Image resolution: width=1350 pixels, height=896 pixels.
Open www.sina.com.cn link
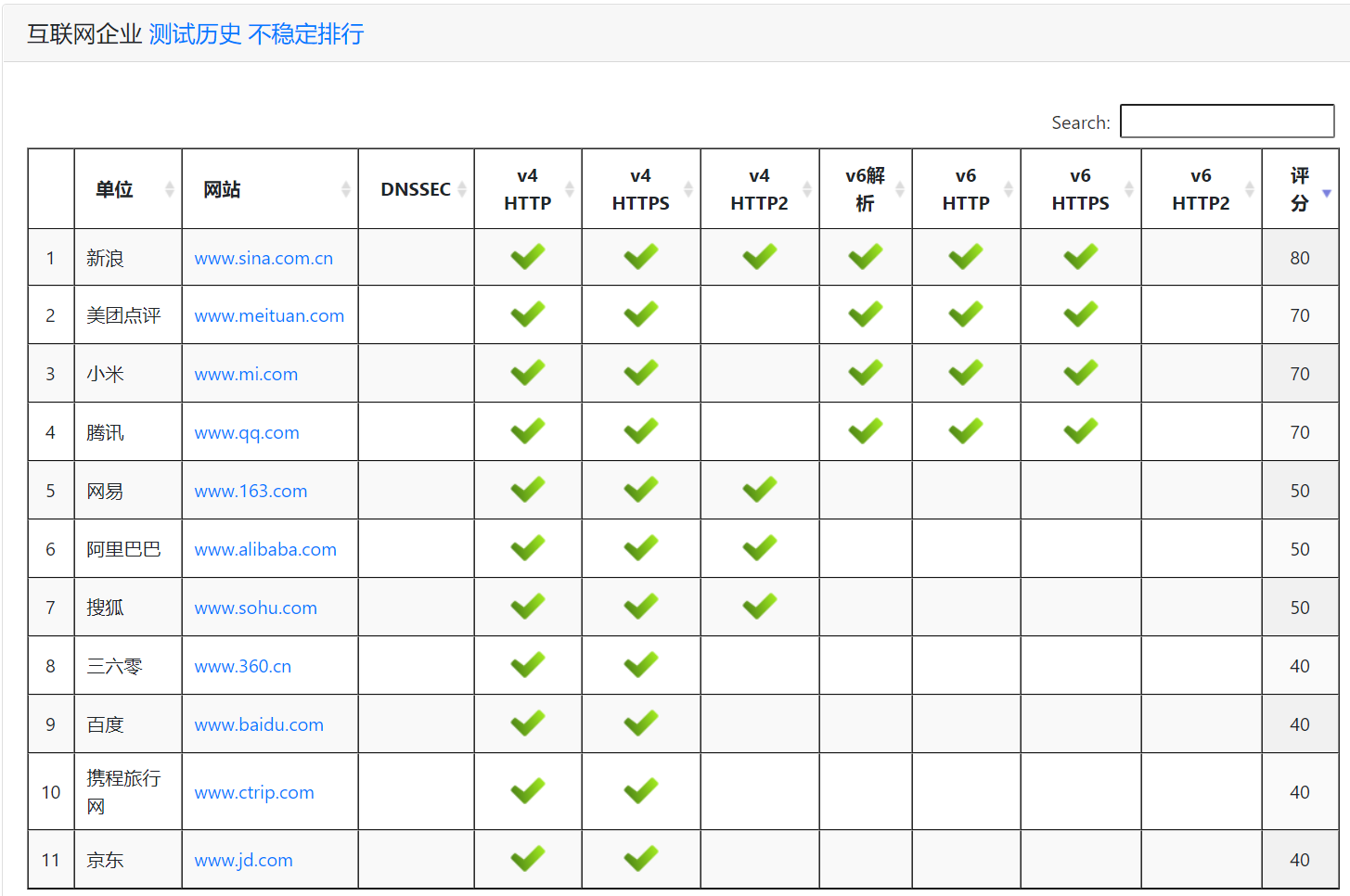(x=264, y=259)
